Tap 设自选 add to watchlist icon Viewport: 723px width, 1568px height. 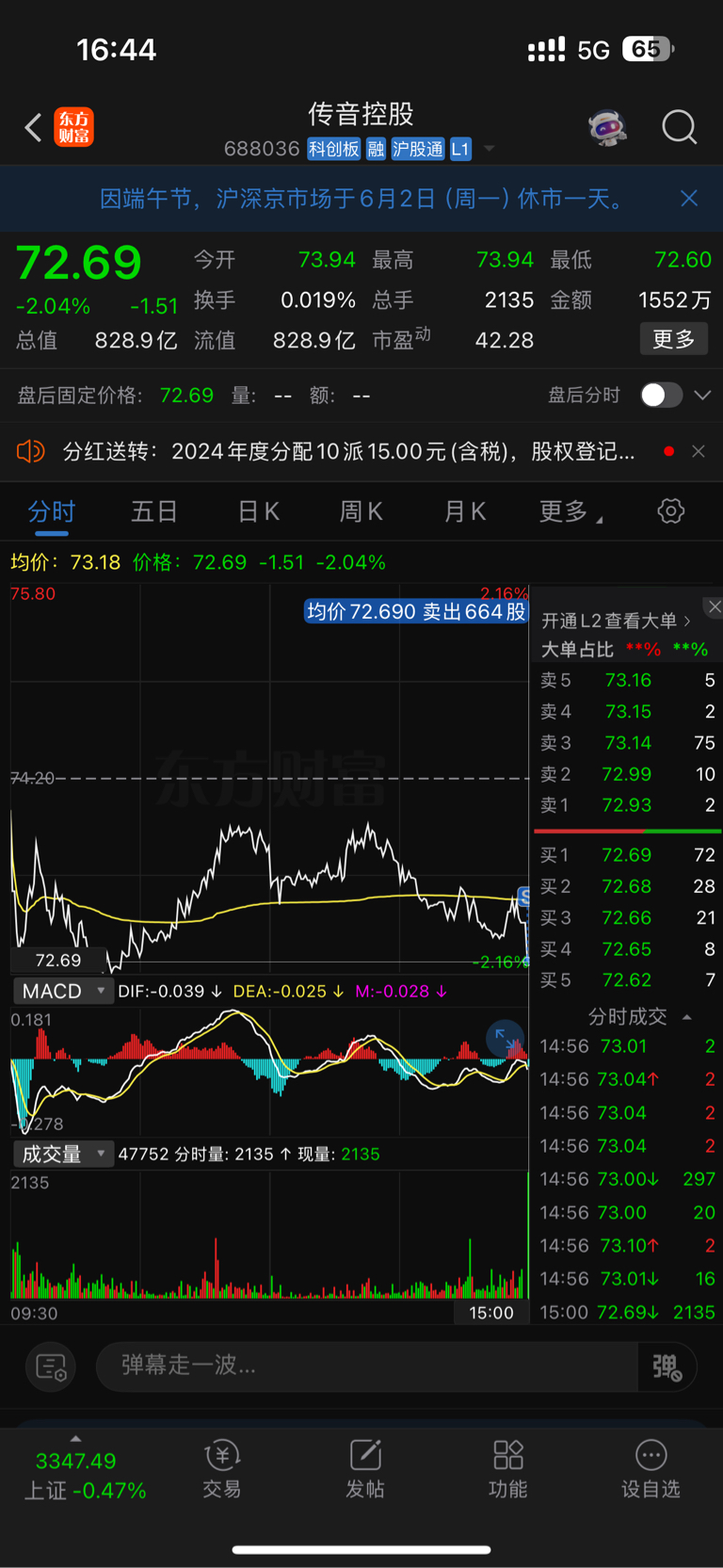pos(651,1469)
